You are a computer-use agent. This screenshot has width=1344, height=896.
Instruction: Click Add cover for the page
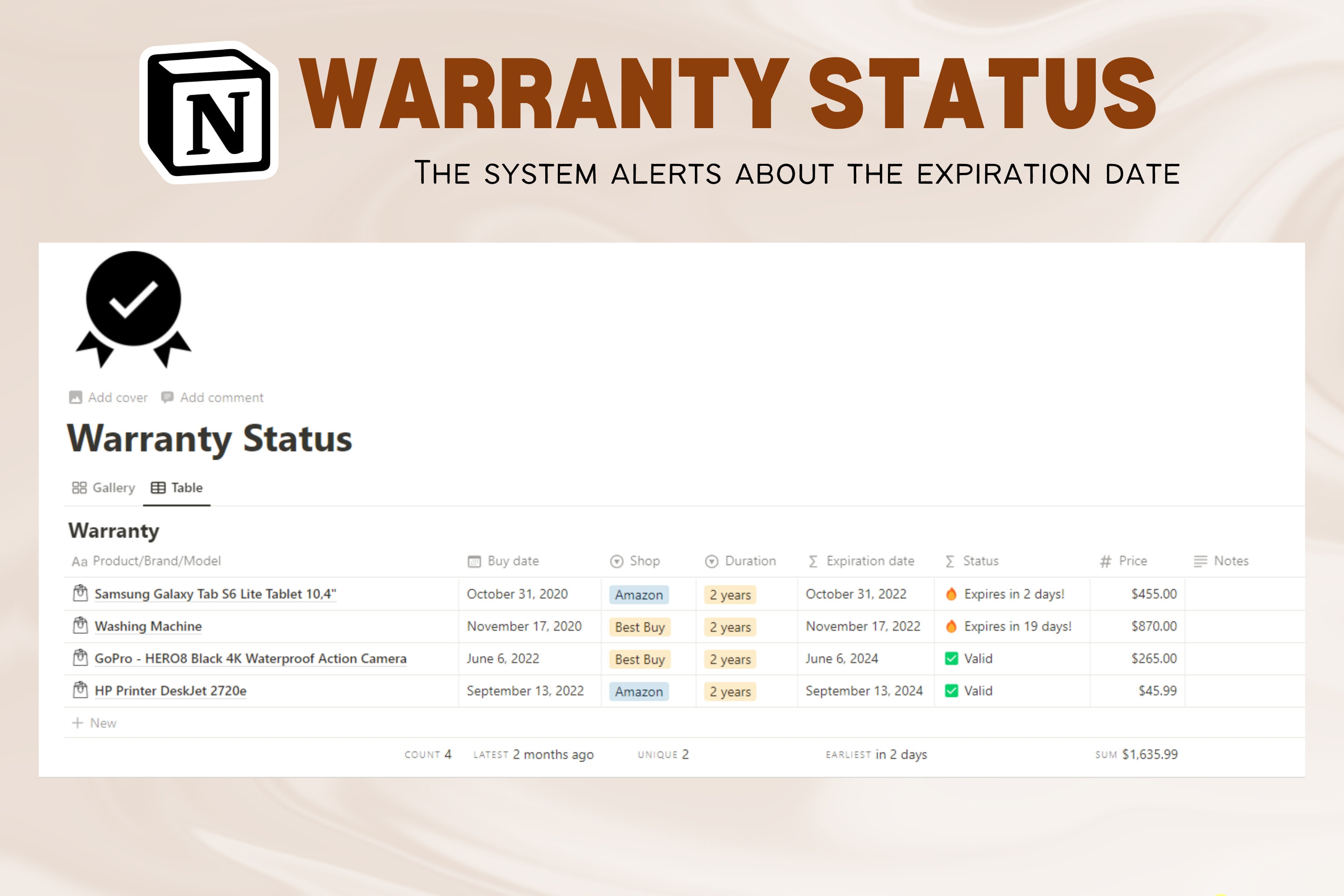click(x=108, y=396)
